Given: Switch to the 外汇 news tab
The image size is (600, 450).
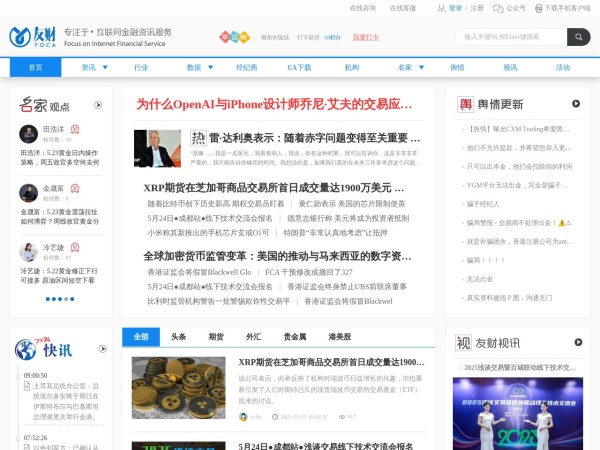Looking at the screenshot, I should (253, 337).
